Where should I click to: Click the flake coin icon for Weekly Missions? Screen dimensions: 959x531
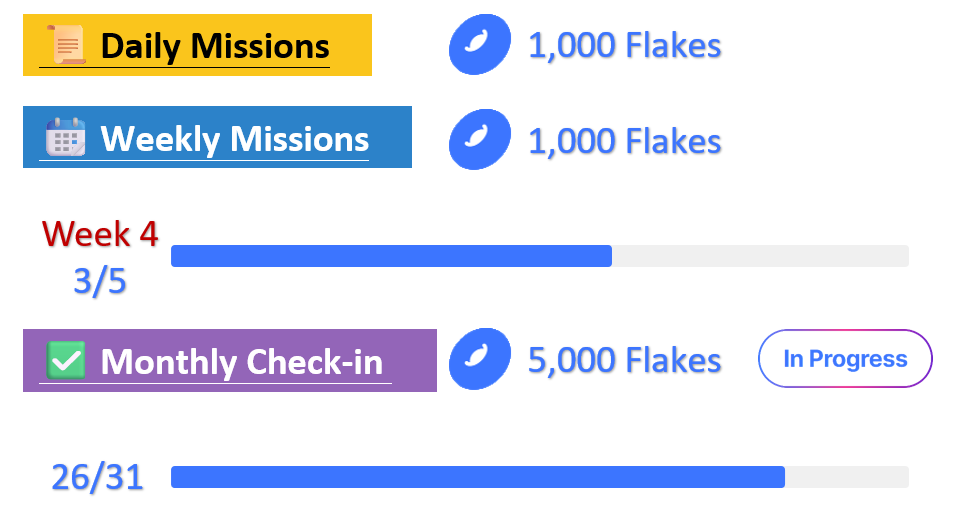pyautogui.click(x=480, y=139)
